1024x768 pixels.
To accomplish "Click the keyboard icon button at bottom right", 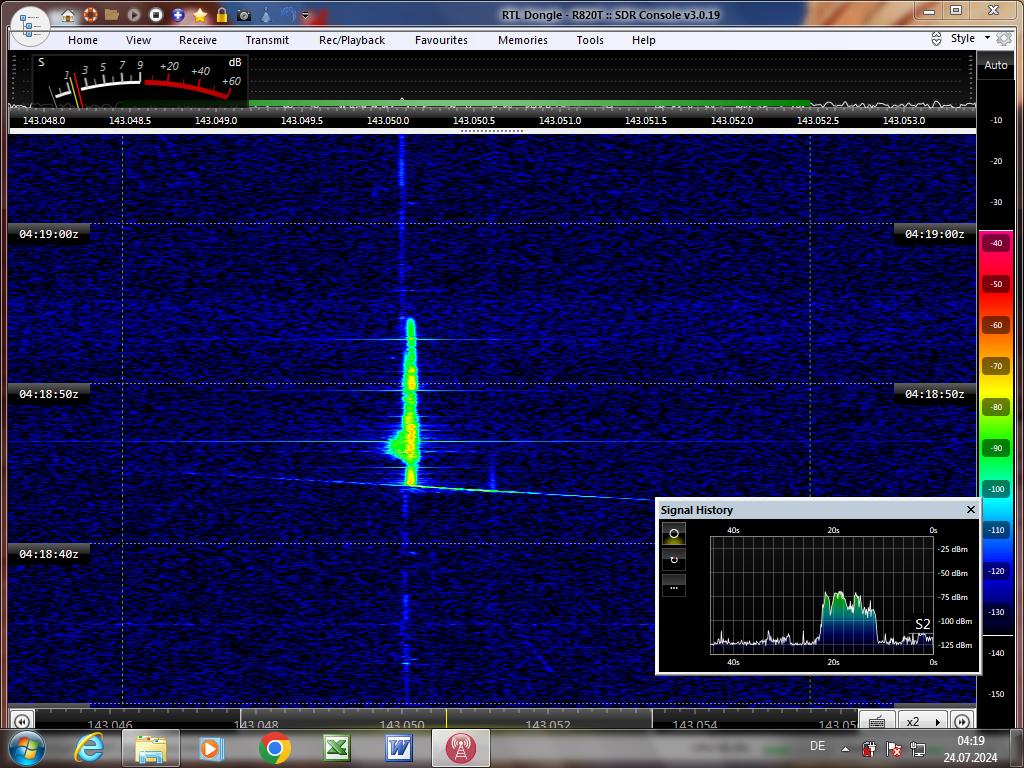I will pos(877,721).
